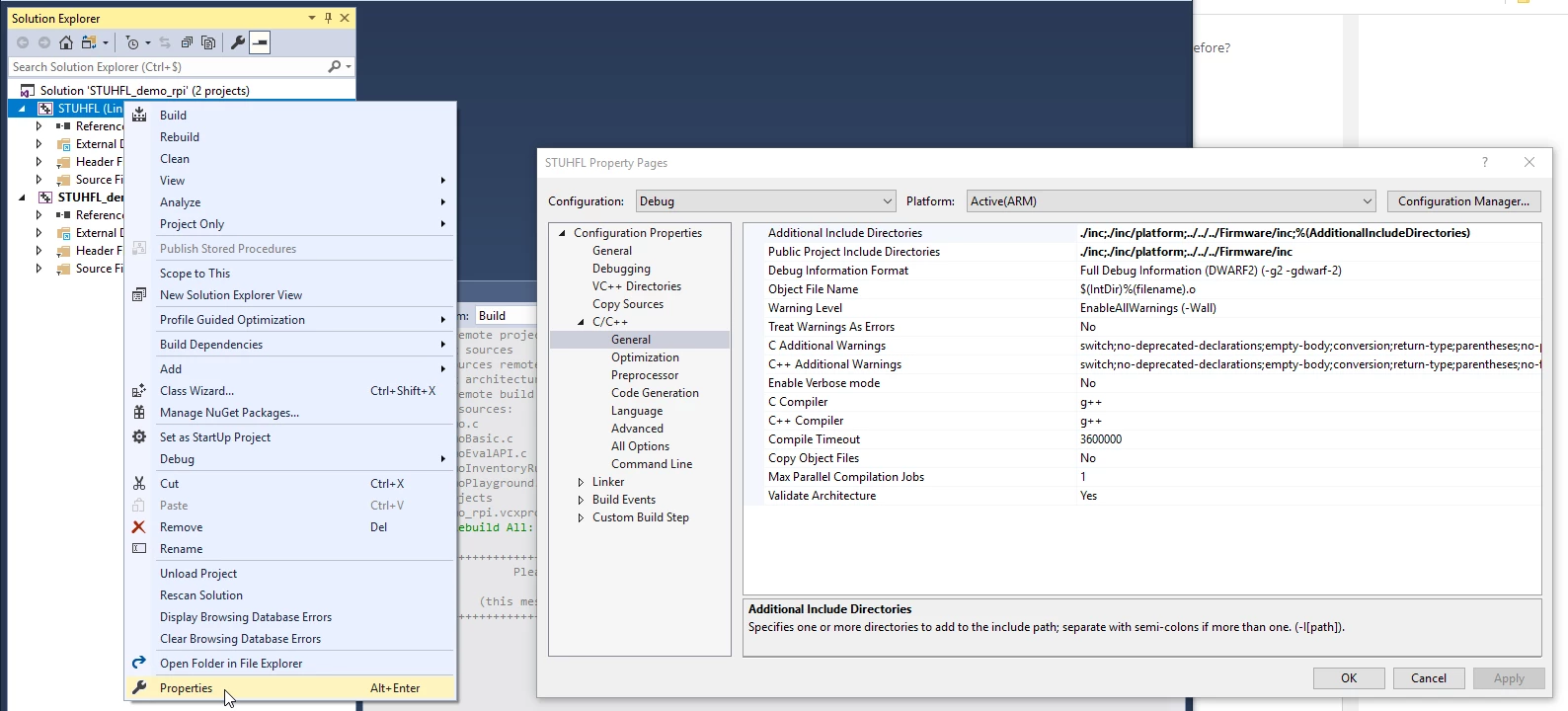
Task: Open the Project Only submenu
Action: click(x=290, y=224)
